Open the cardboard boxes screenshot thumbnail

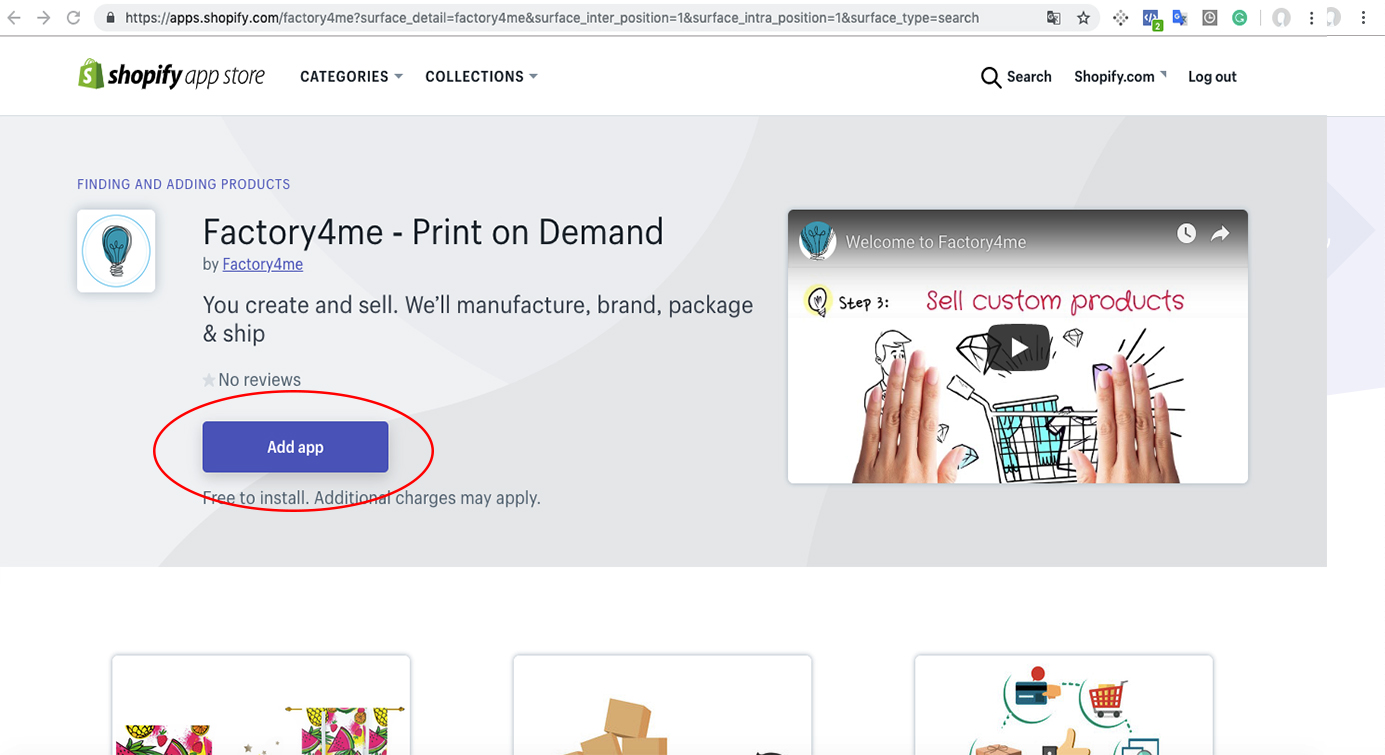[x=662, y=705]
